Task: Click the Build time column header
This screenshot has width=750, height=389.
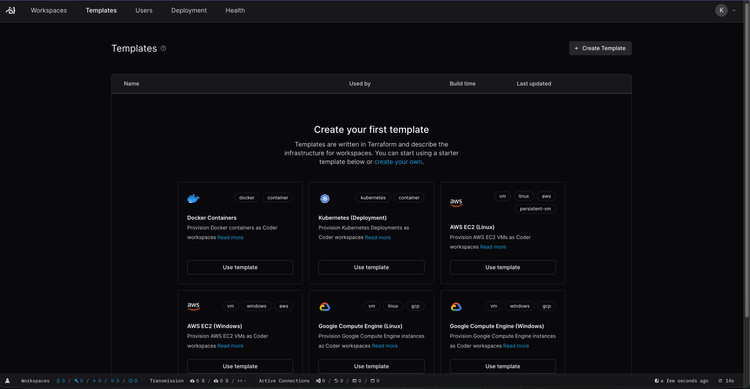Action: click(x=463, y=84)
